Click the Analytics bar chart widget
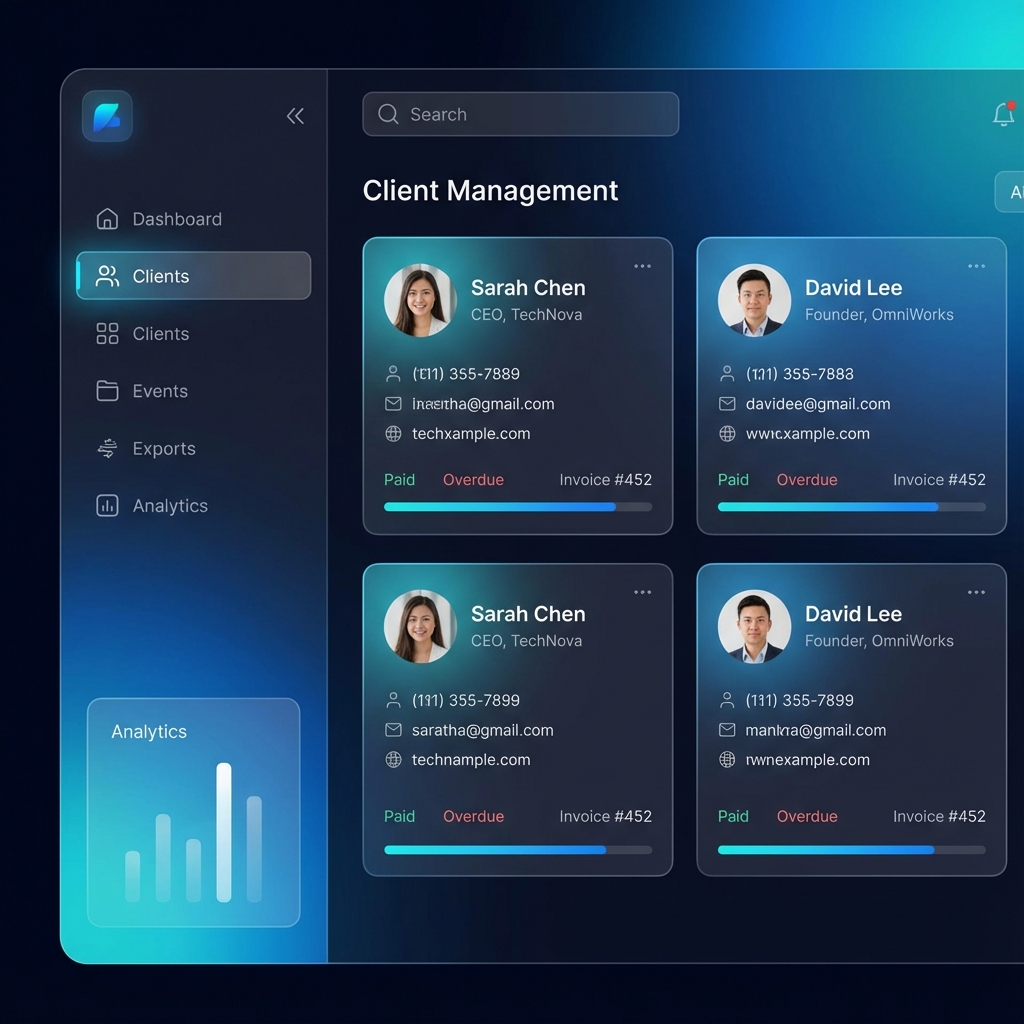Image resolution: width=1024 pixels, height=1024 pixels. pos(193,812)
